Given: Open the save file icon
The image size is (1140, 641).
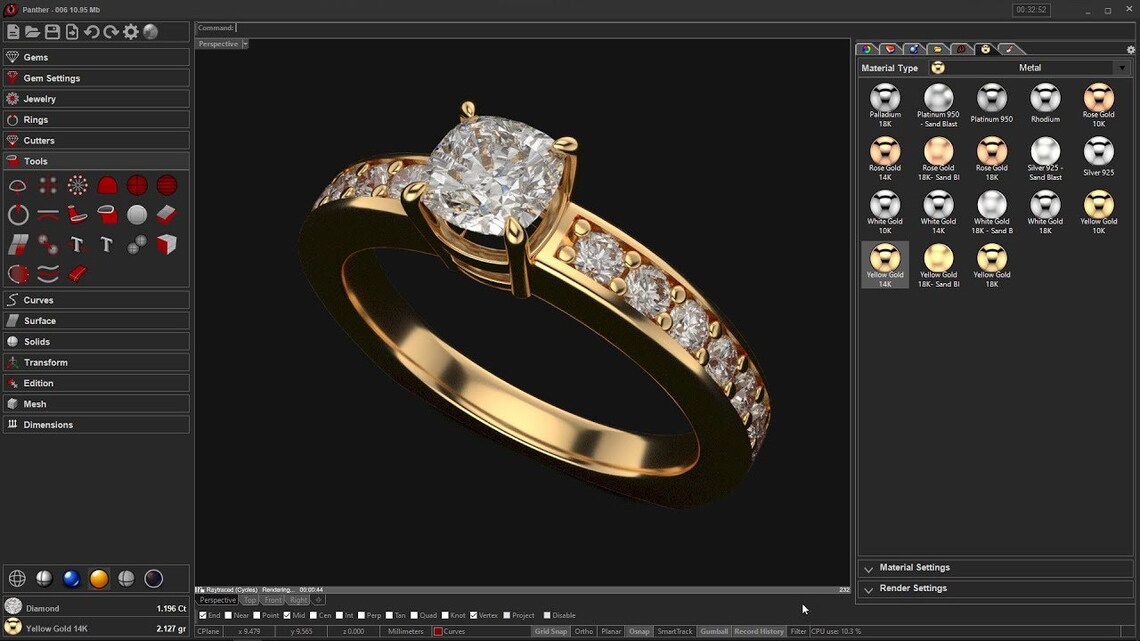Looking at the screenshot, I should click(52, 31).
